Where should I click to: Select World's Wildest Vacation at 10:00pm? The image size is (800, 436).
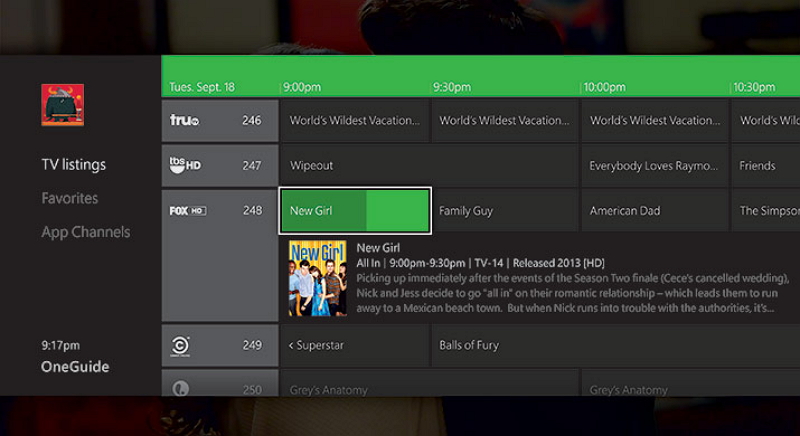(655, 120)
